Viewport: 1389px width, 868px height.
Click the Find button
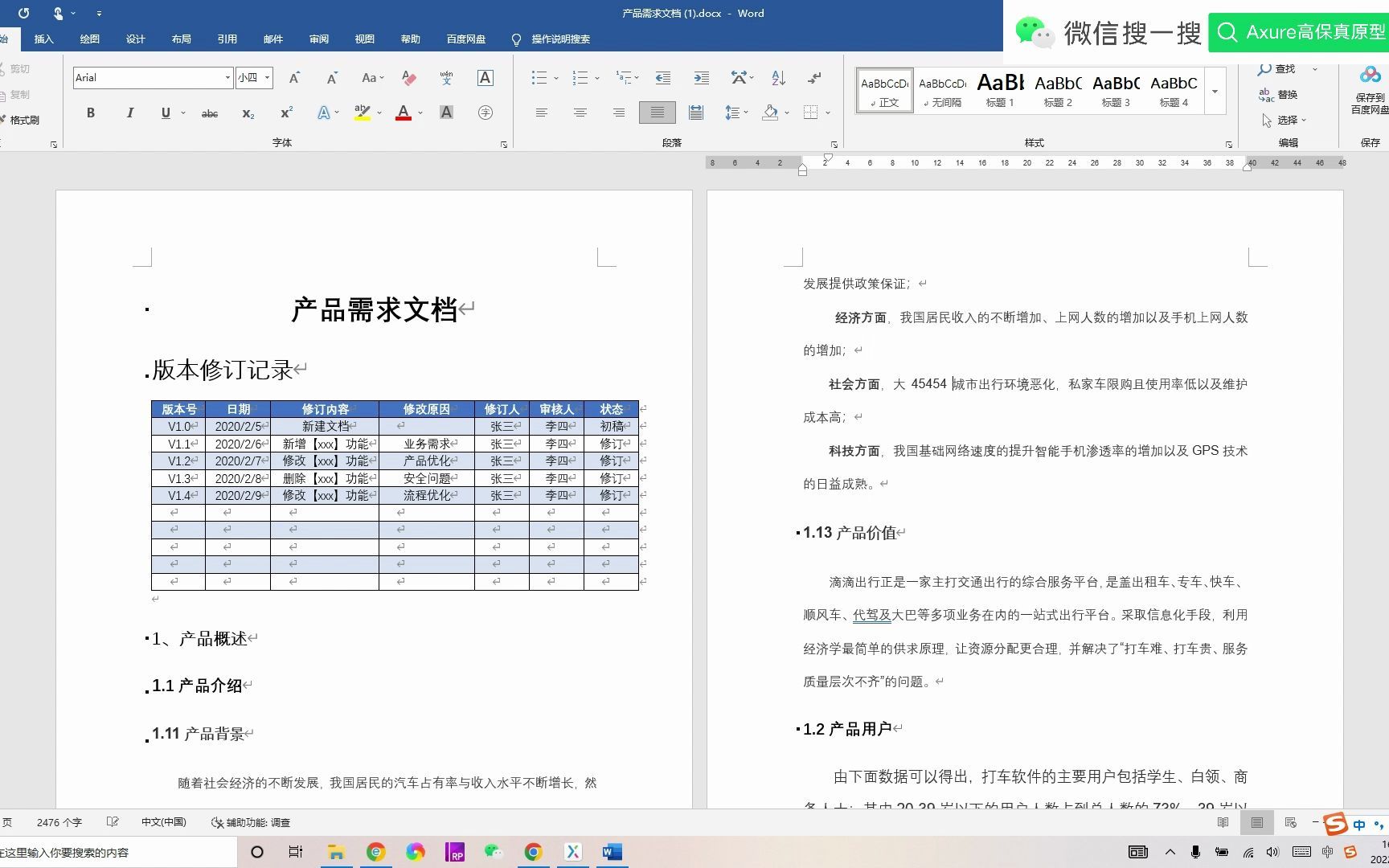[x=1278, y=69]
